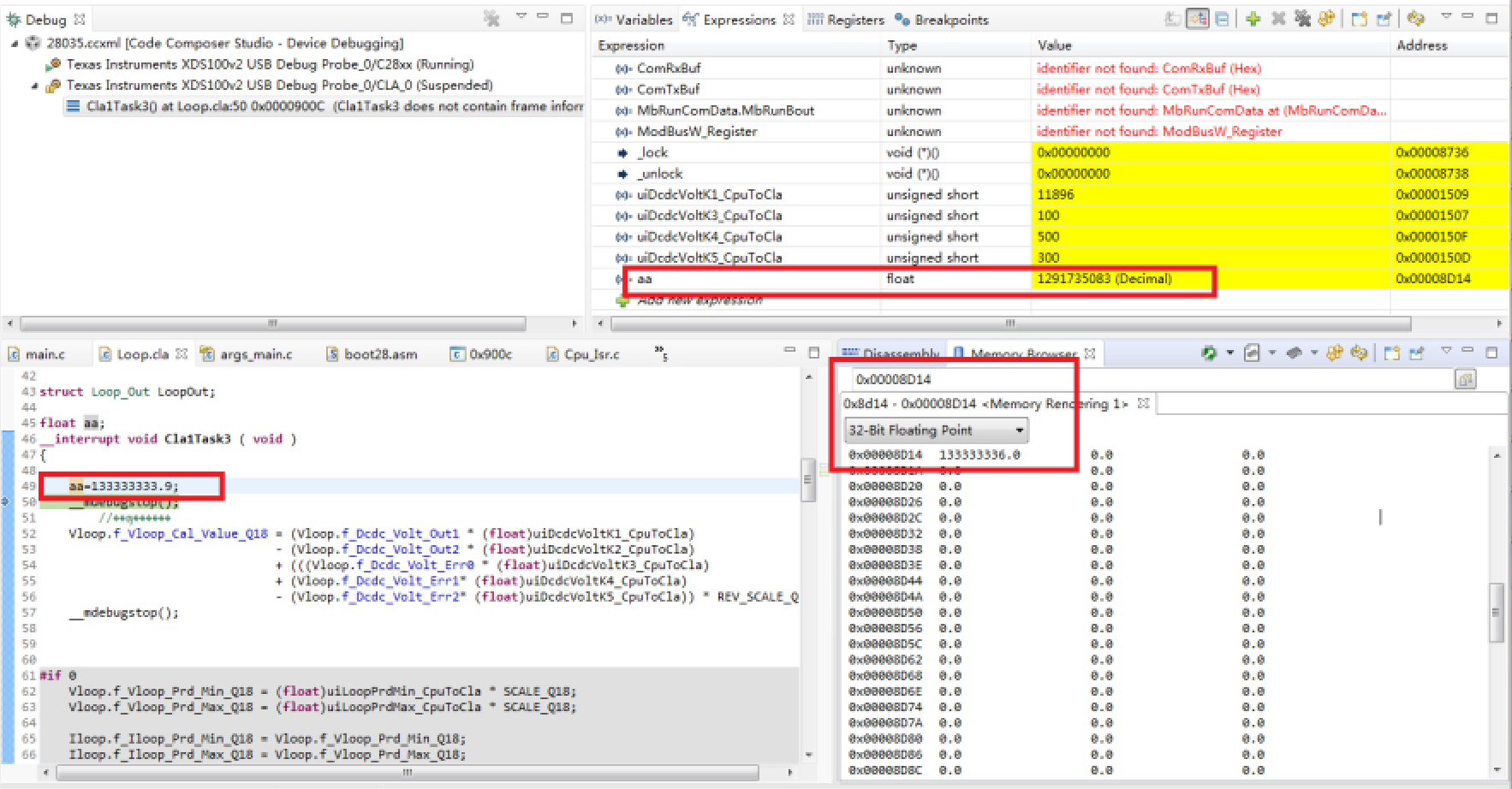This screenshot has width=1512, height=789.
Task: Click Remove Selected Expression X icon
Action: tap(1278, 19)
